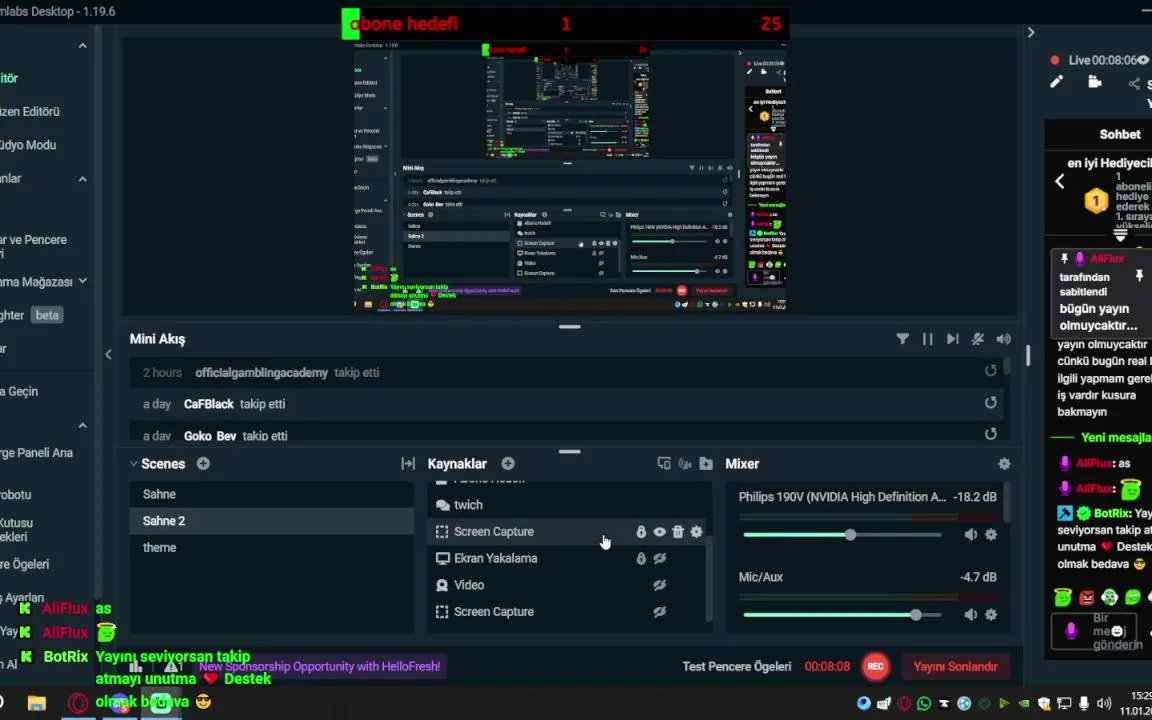This screenshot has height=720, width=1152.
Task: Replay the Goko Bev follow alert
Action: tap(990, 434)
